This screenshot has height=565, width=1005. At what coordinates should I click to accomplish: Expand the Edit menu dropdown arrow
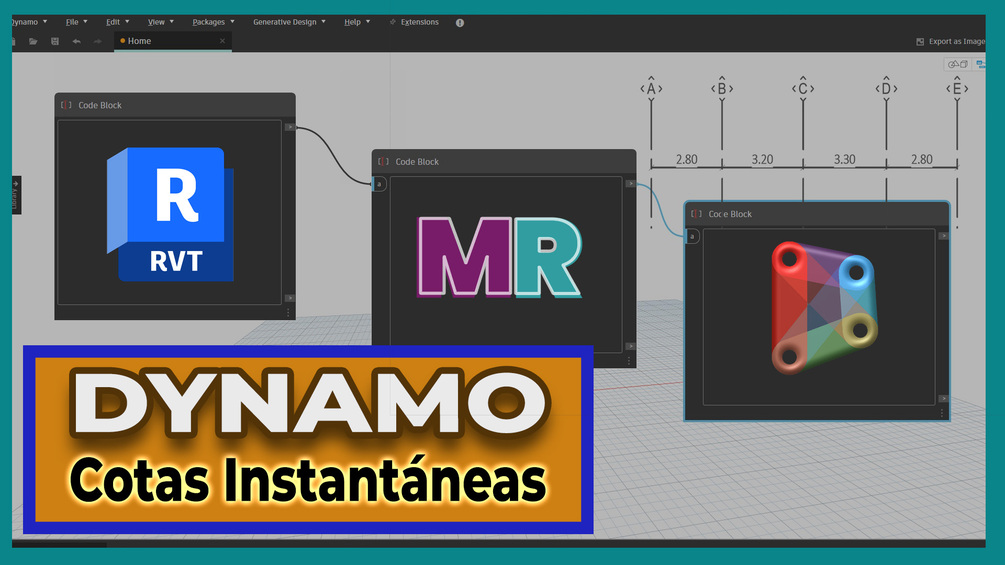point(127,22)
